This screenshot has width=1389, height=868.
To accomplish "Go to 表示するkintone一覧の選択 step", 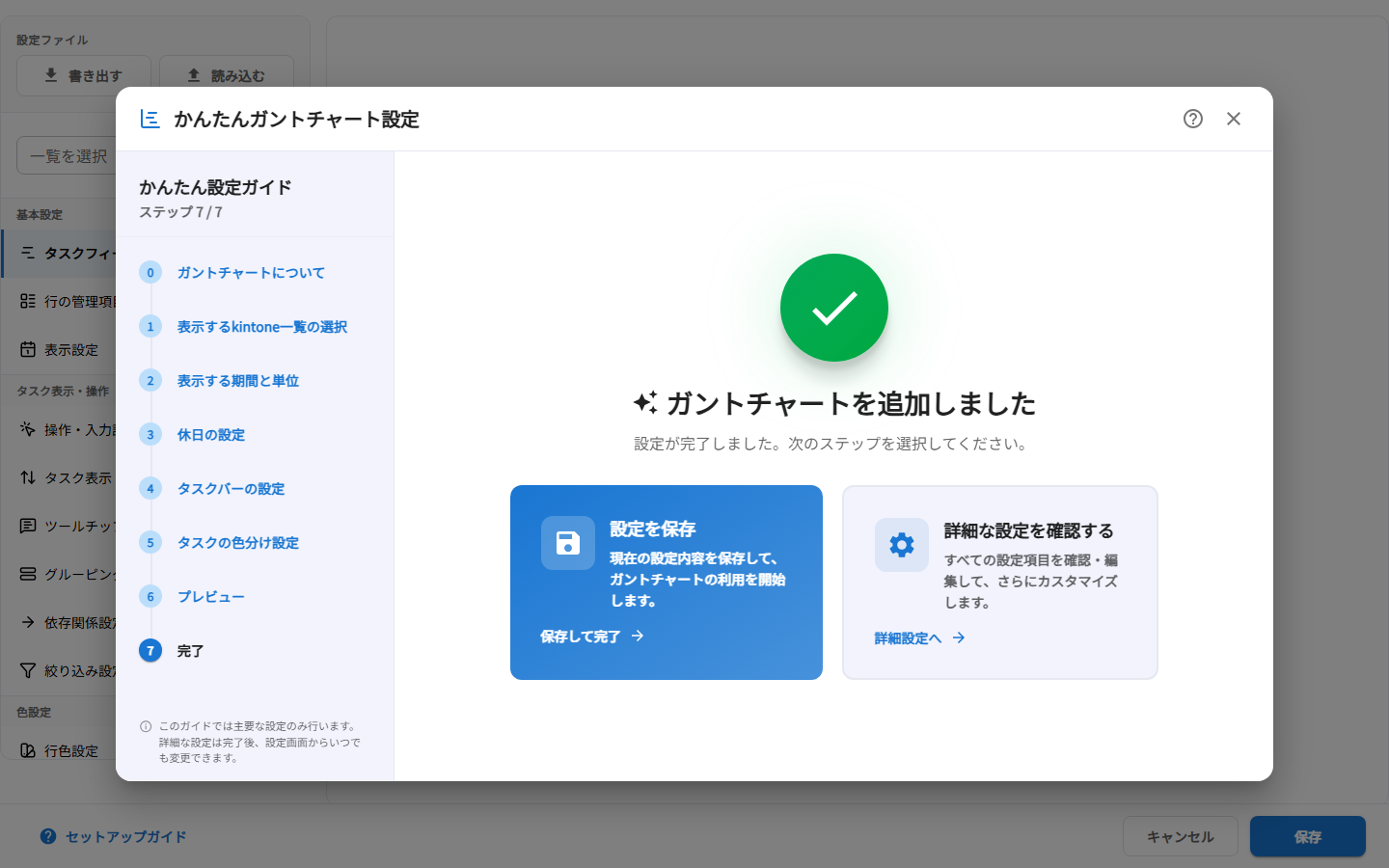I will point(262,327).
